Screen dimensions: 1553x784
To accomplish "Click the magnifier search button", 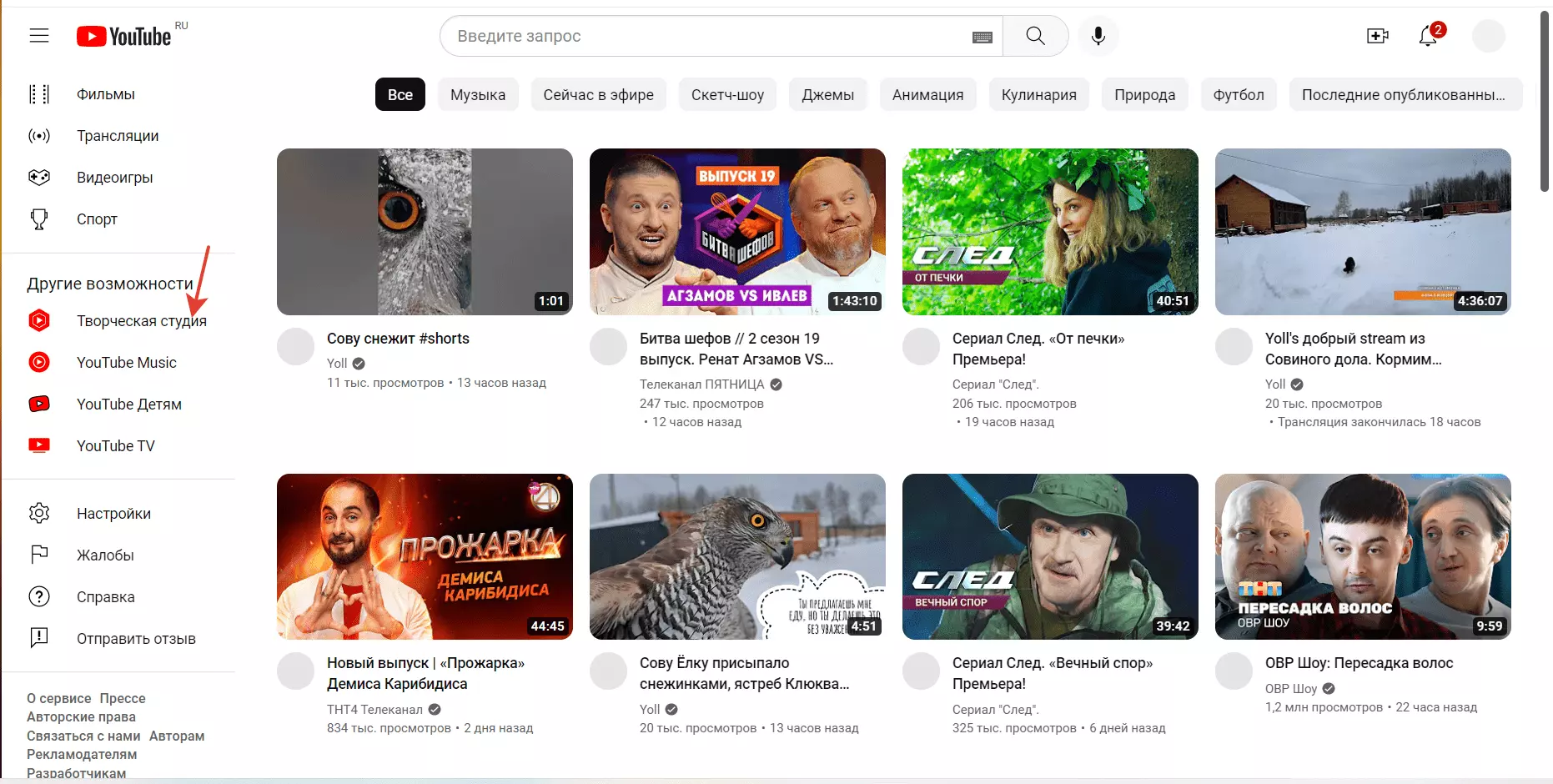I will 1035,36.
